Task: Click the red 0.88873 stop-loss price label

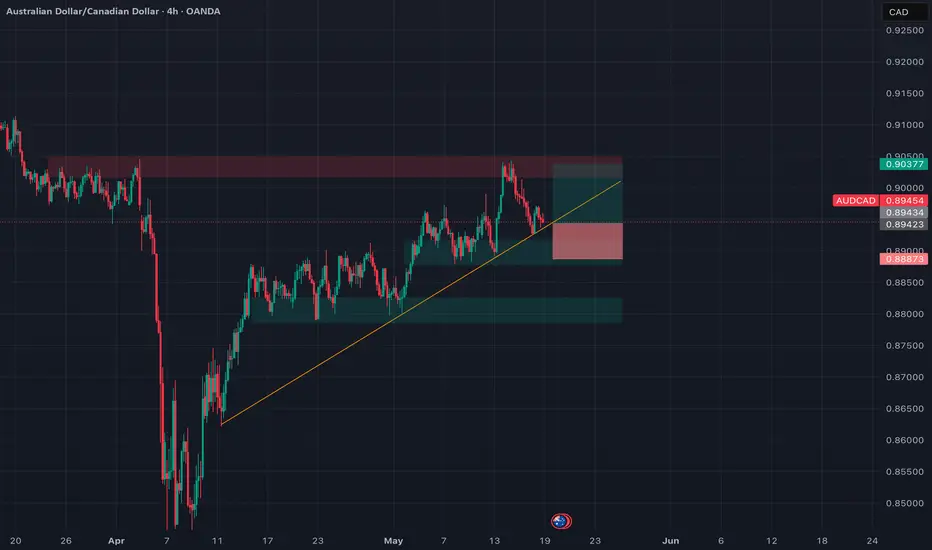Action: (x=904, y=259)
